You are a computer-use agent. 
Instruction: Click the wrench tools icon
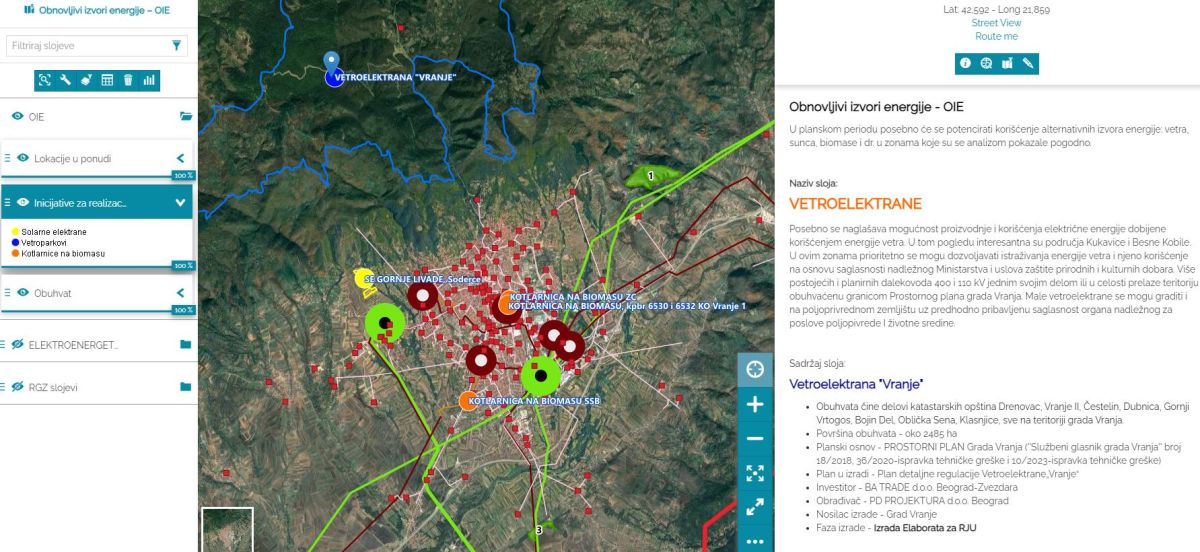click(65, 80)
